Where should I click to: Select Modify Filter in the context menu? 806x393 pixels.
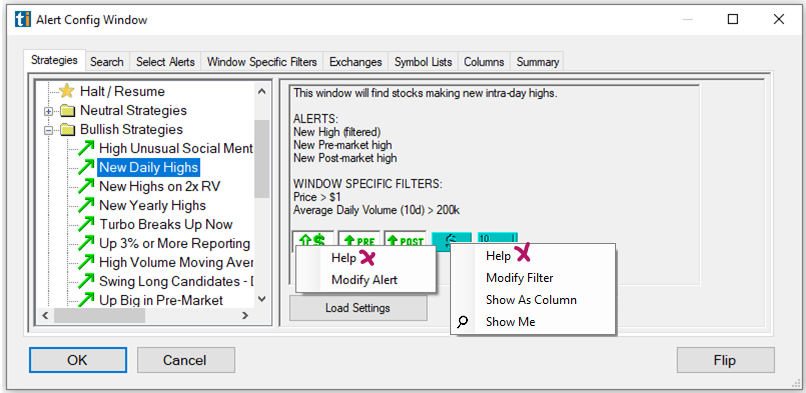[520, 278]
